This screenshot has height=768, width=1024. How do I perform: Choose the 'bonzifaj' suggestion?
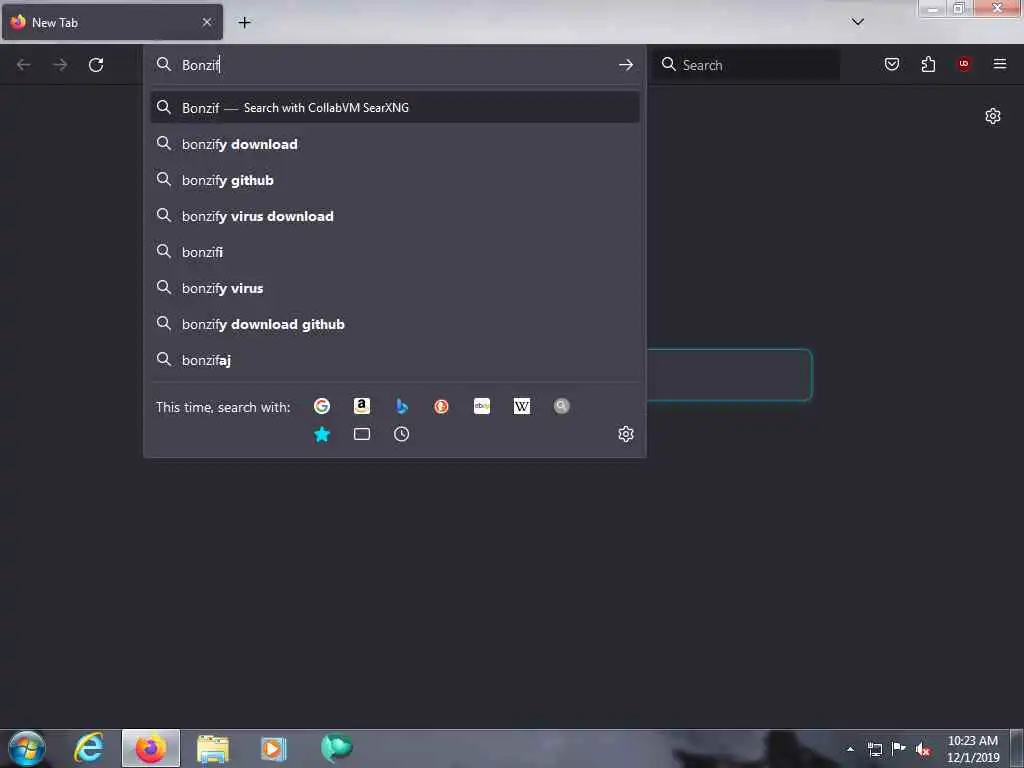click(x=394, y=360)
